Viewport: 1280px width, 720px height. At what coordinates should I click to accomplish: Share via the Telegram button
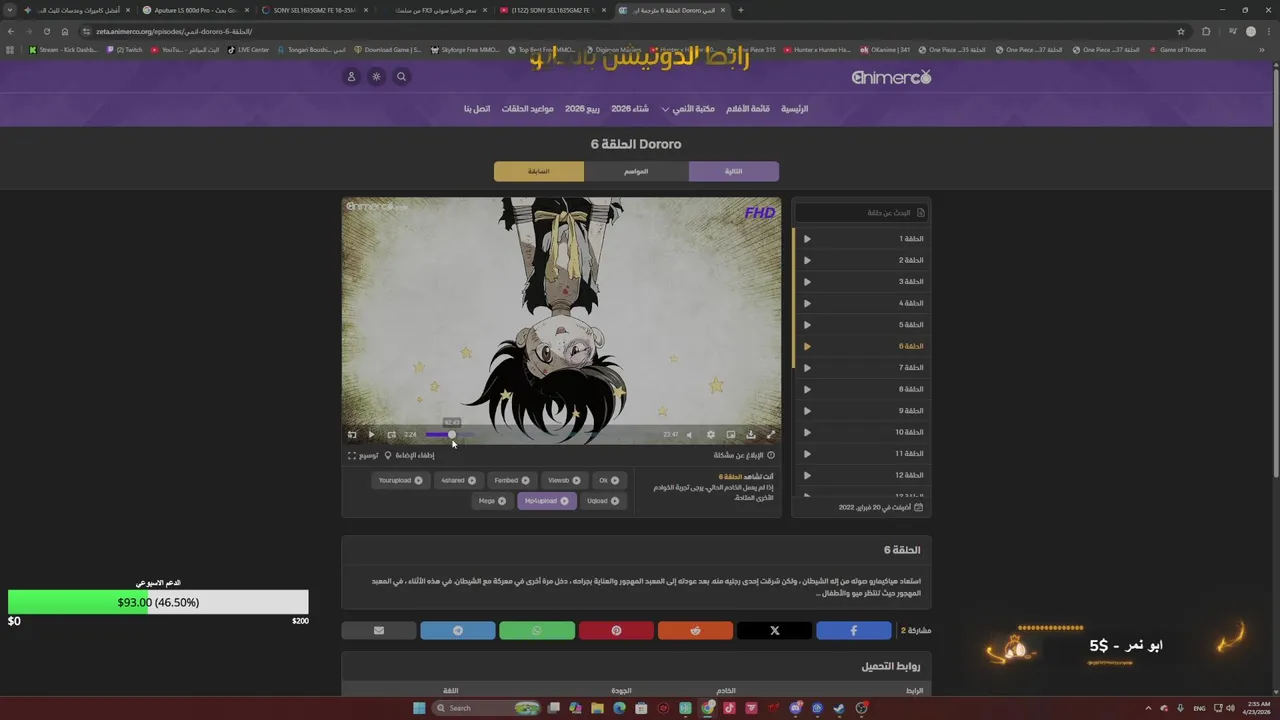click(458, 631)
